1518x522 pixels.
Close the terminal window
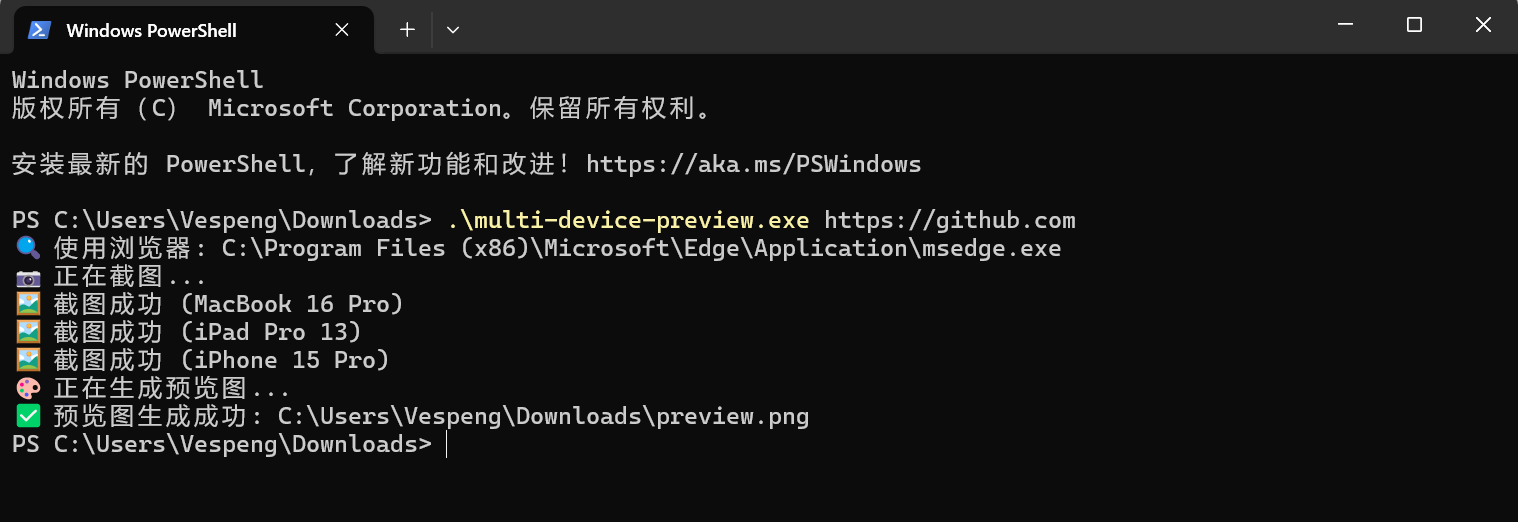pos(1482,25)
